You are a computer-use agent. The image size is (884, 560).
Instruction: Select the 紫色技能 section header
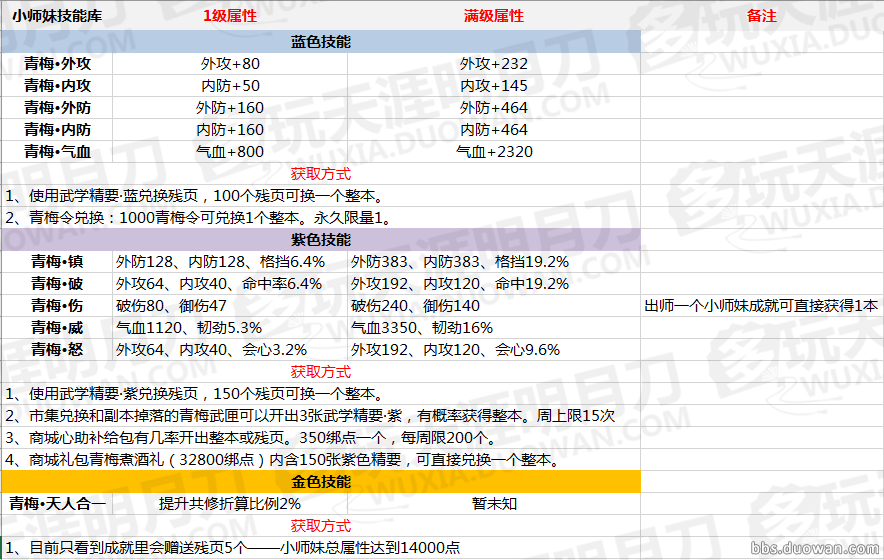click(x=321, y=240)
